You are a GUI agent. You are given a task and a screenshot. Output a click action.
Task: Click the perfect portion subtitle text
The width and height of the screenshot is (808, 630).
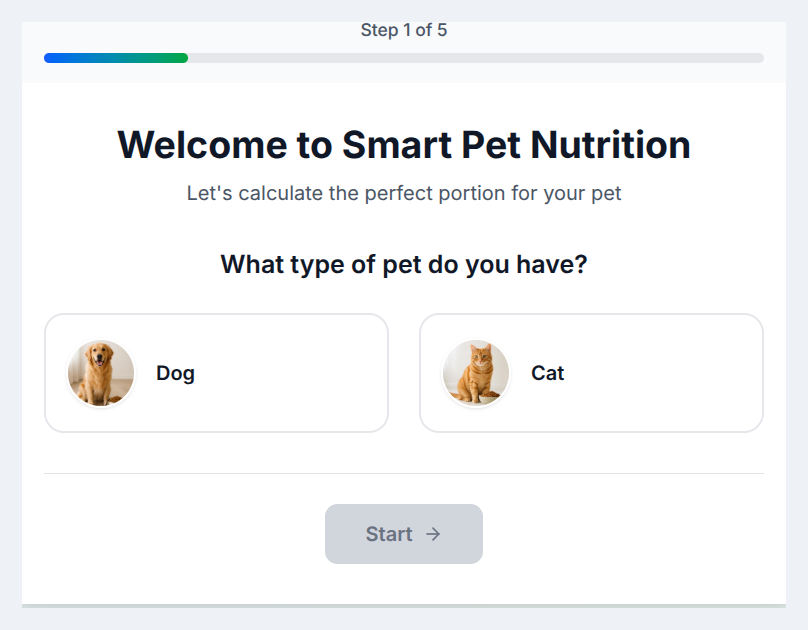coord(404,193)
